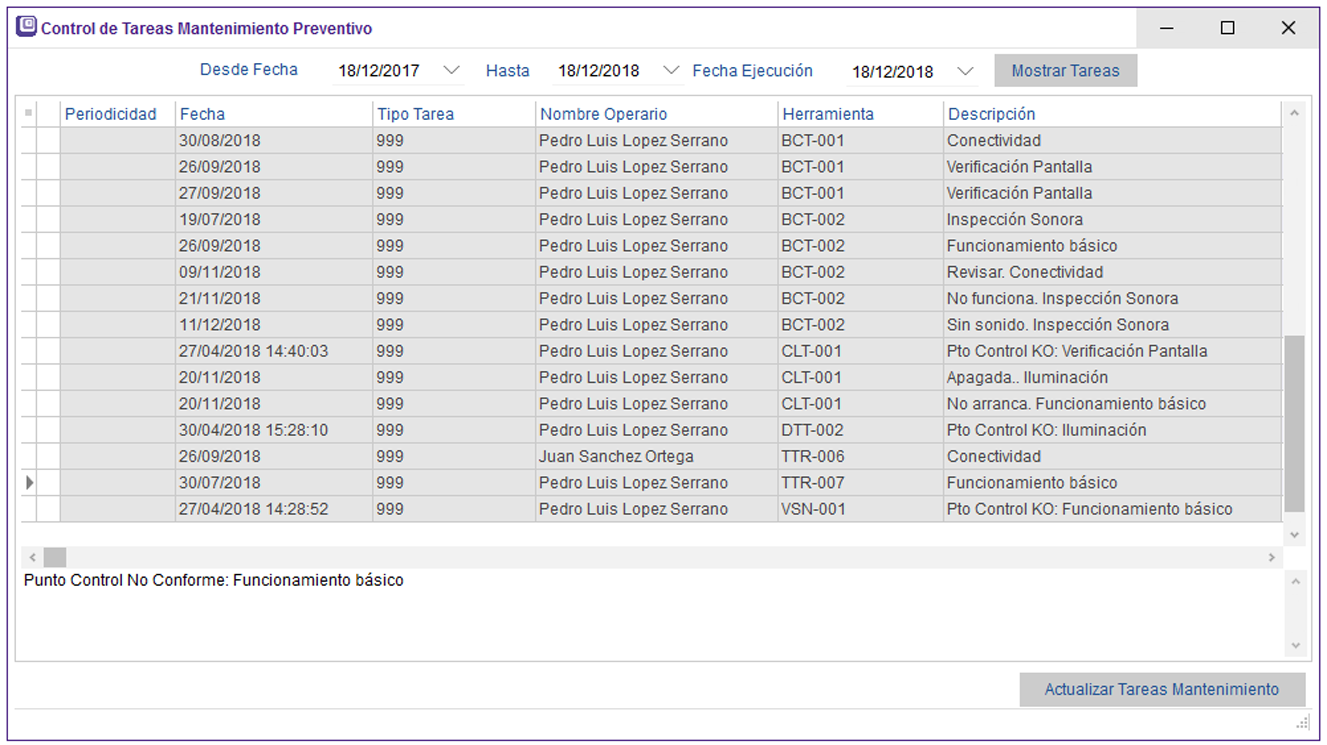The image size is (1327, 745).
Task: Click Actualizar Tareas Mantenimiento button
Action: [x=1161, y=690]
